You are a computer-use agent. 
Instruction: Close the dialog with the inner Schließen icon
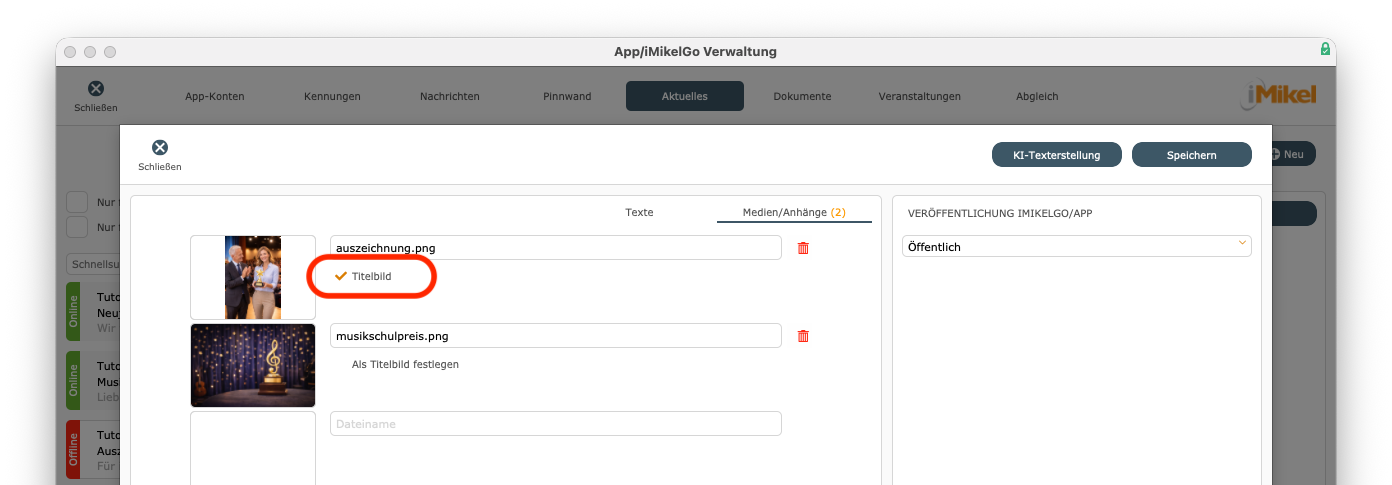point(160,148)
